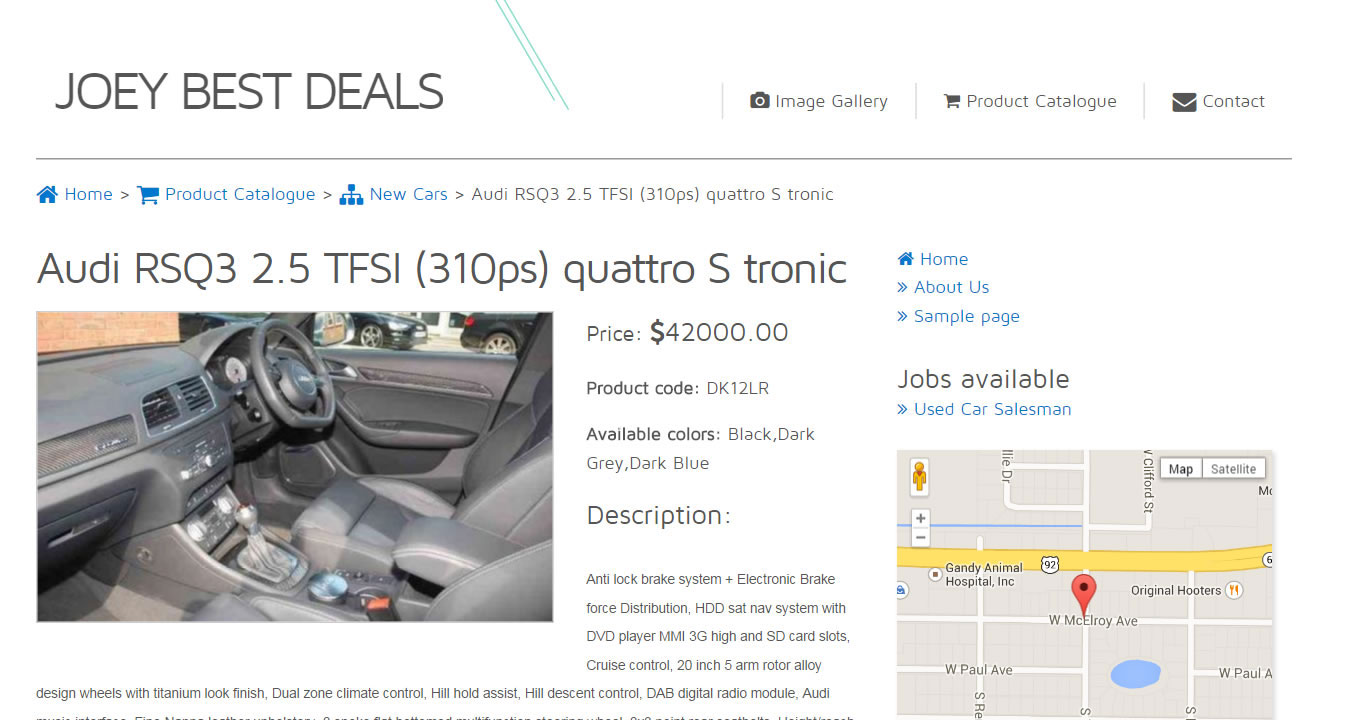Viewport: 1365px width, 720px height.
Task: Zoom in the map with plus button
Action: point(921,519)
